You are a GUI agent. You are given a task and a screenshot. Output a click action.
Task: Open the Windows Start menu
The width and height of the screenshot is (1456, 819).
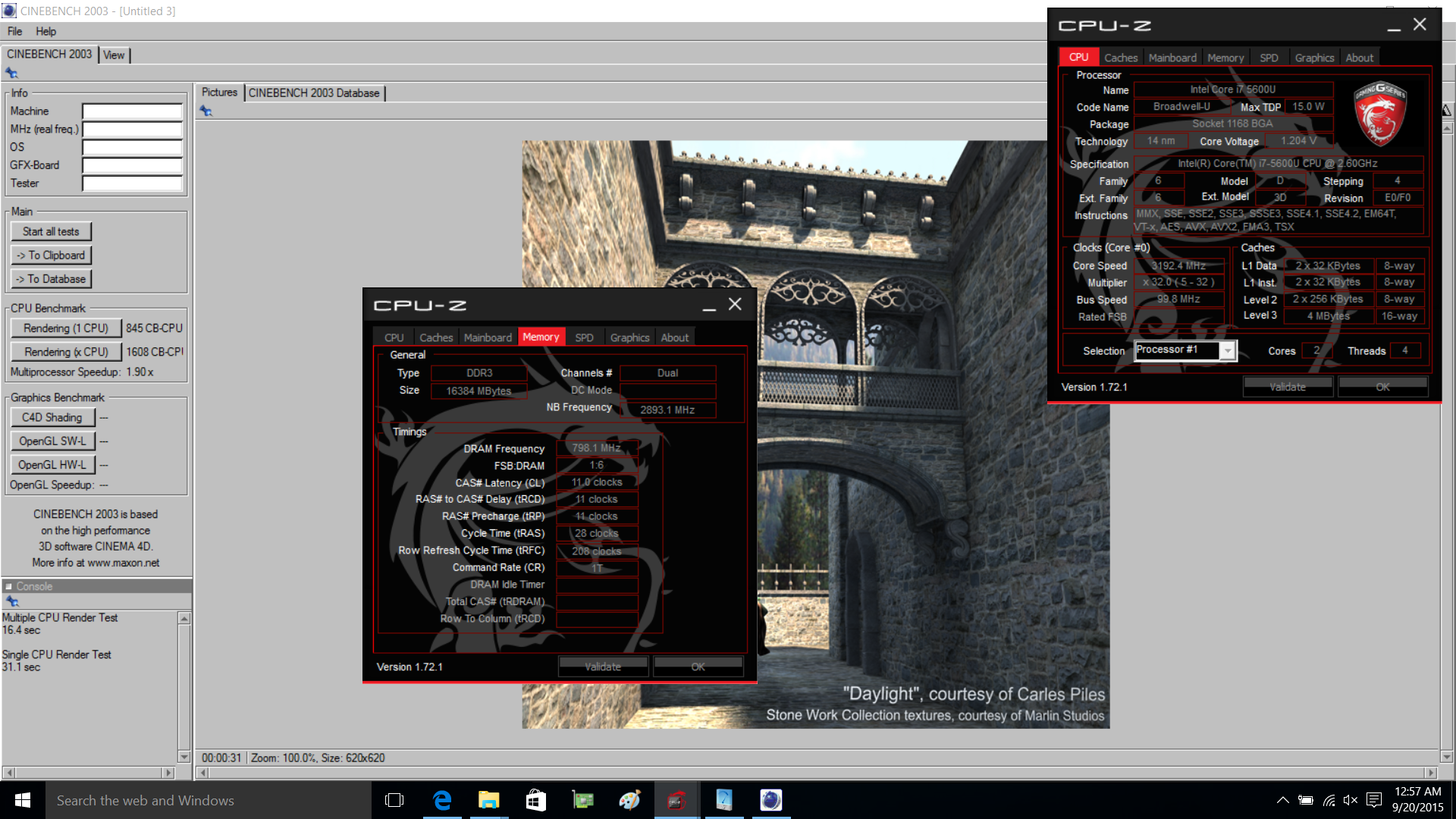(x=23, y=800)
